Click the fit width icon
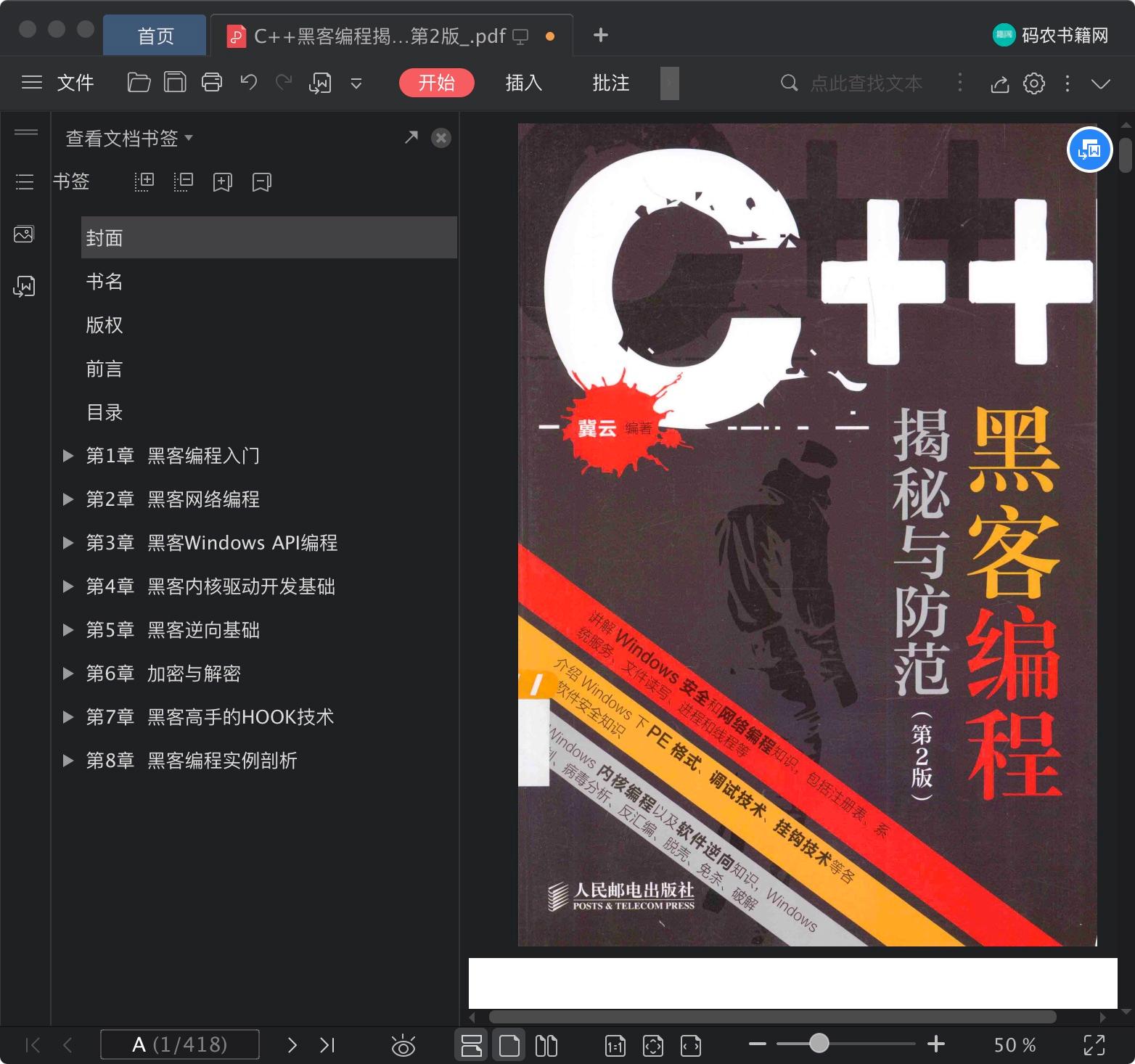The image size is (1135, 1064). (x=690, y=1046)
